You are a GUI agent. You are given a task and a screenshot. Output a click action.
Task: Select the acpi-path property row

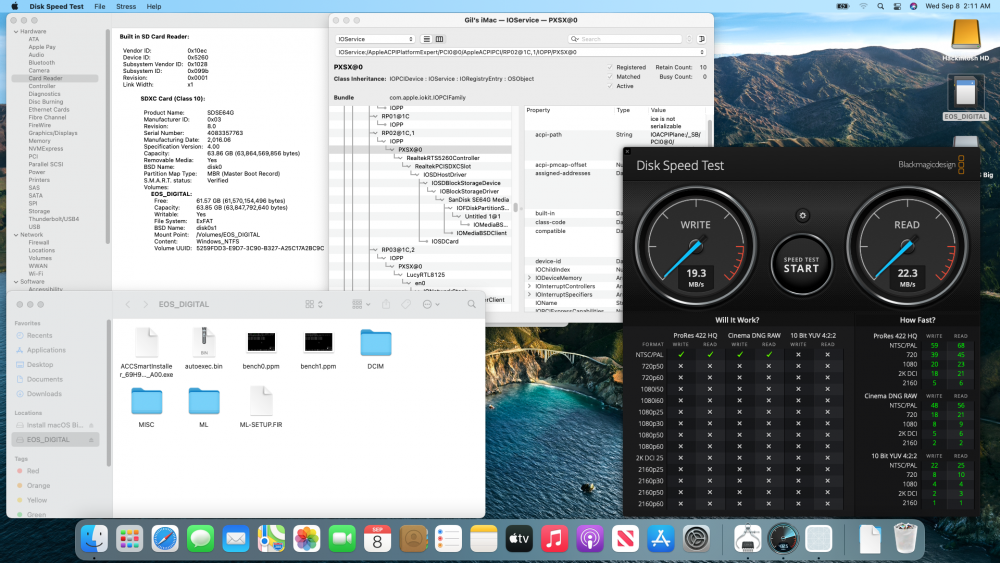pos(615,135)
